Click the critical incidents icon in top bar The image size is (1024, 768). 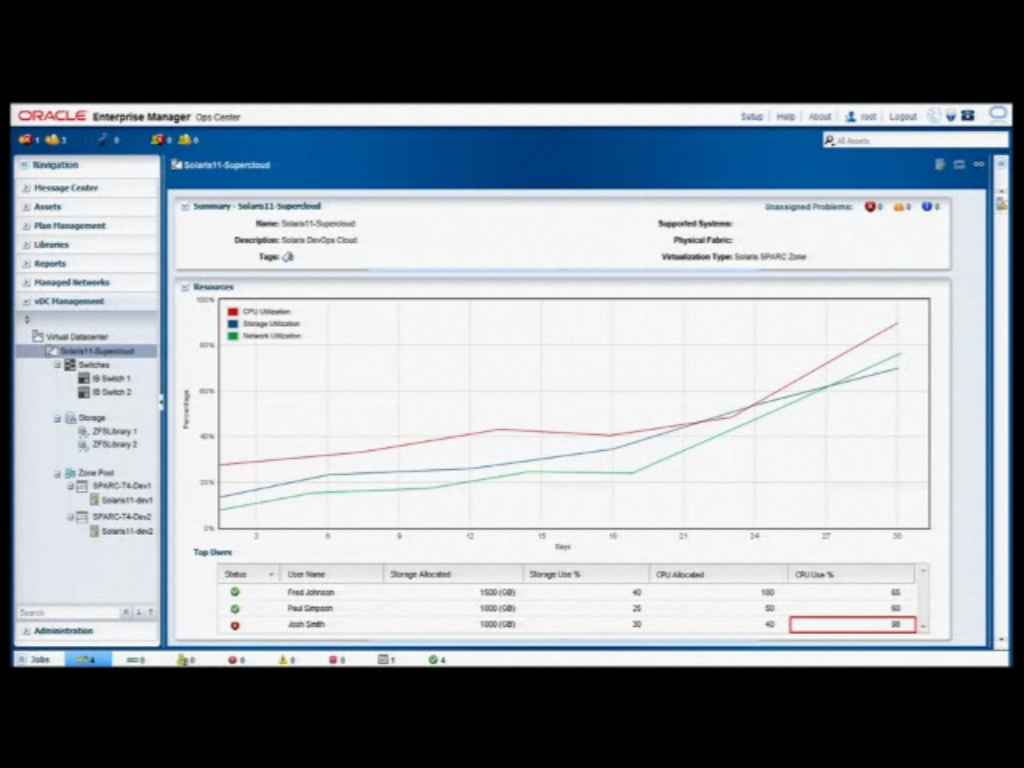tap(25, 139)
